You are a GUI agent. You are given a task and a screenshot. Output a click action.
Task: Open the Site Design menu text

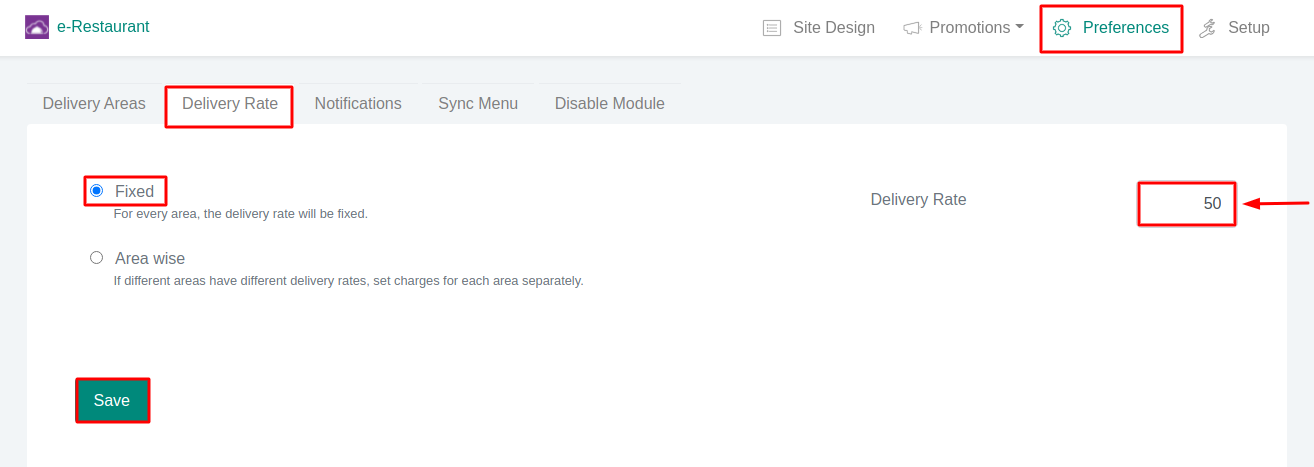(x=833, y=28)
